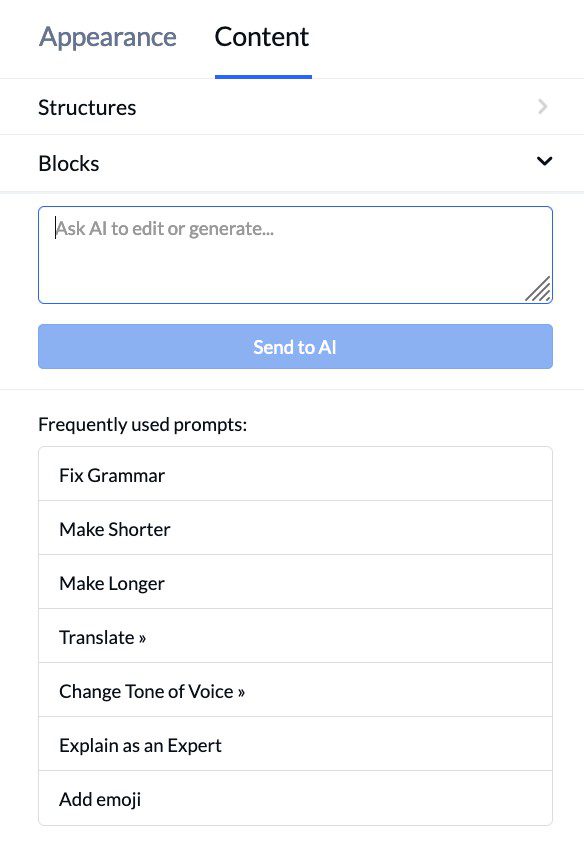
Task: Expand the Structures section
Action: (290, 107)
